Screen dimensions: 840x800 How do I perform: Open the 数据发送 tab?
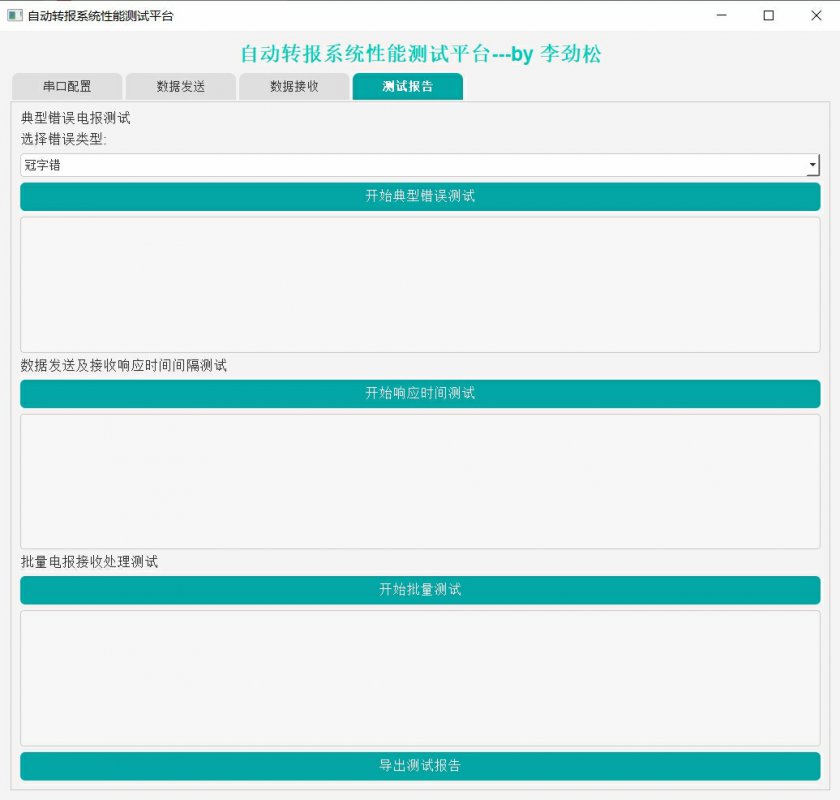tap(179, 86)
